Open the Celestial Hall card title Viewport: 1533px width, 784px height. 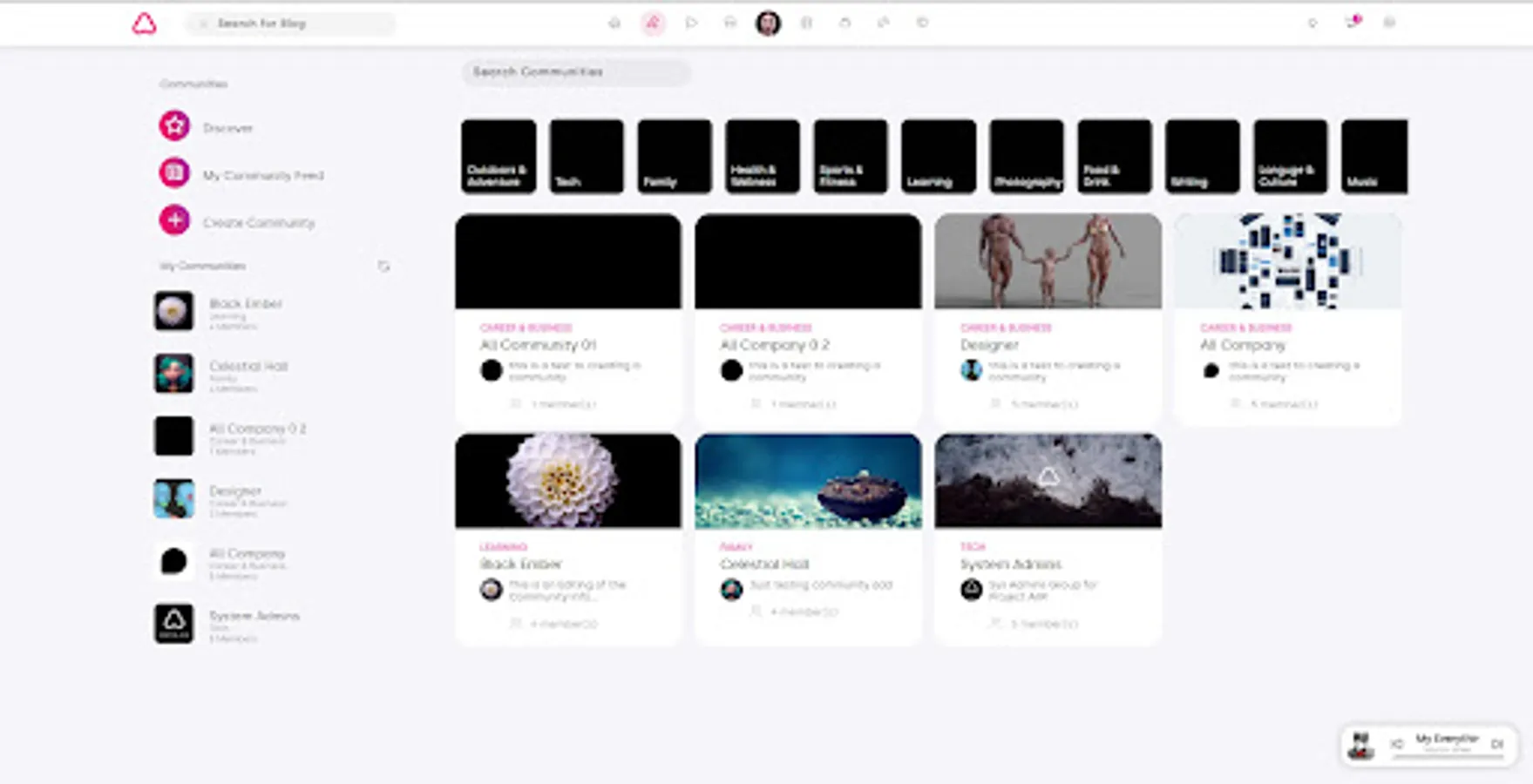pos(764,564)
